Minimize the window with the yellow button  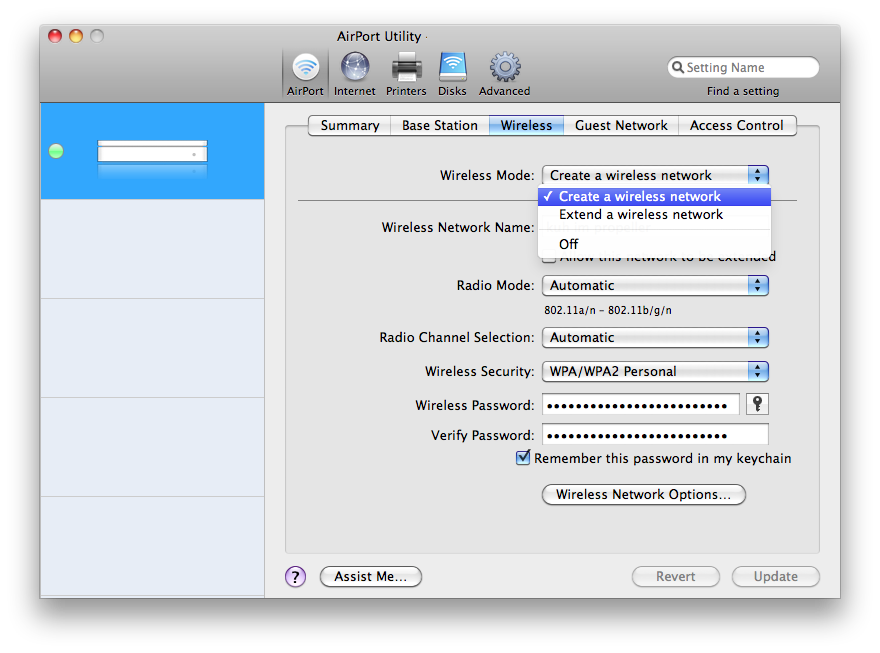click(76, 36)
